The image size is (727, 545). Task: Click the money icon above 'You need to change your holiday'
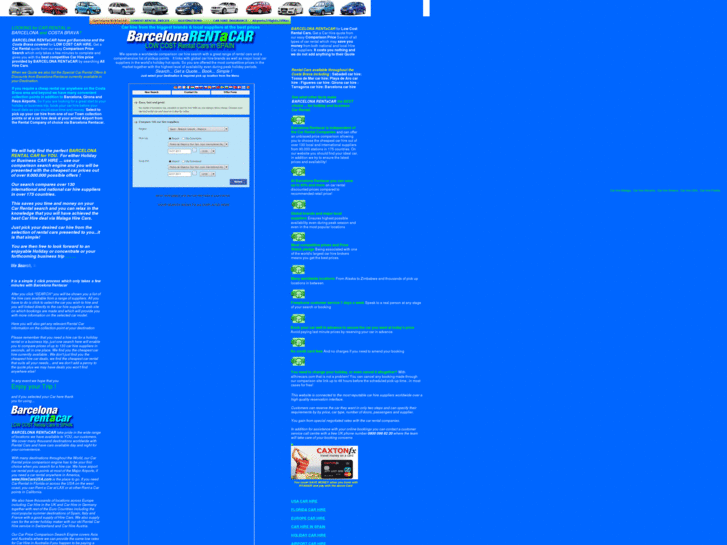pyautogui.click(x=298, y=361)
